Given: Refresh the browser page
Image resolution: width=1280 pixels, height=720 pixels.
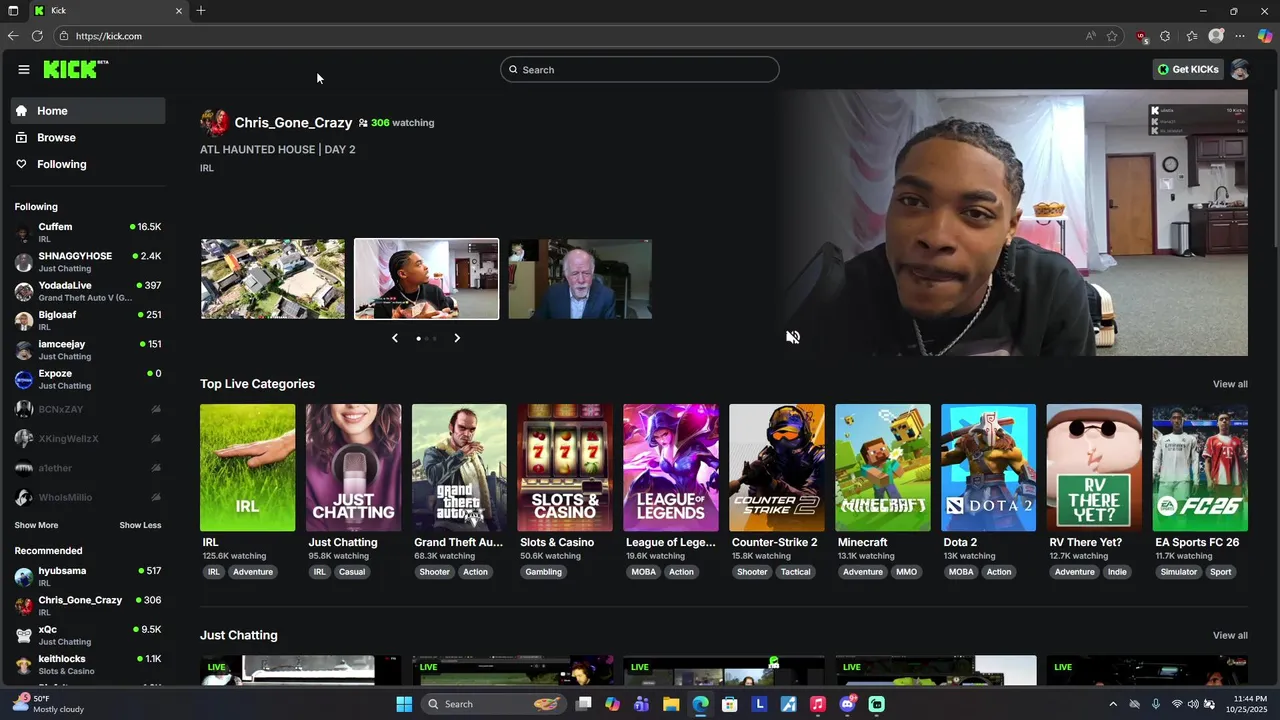Looking at the screenshot, I should pyautogui.click(x=37, y=36).
